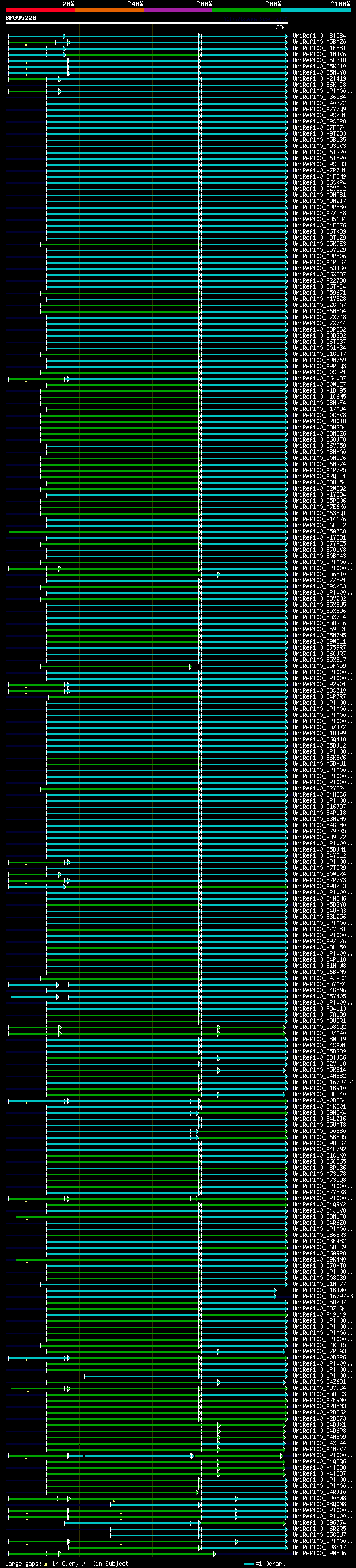Screen dimensions: 356x1568
Task: Select hit label UniRef100_Q7X748
Action: point(319,317)
